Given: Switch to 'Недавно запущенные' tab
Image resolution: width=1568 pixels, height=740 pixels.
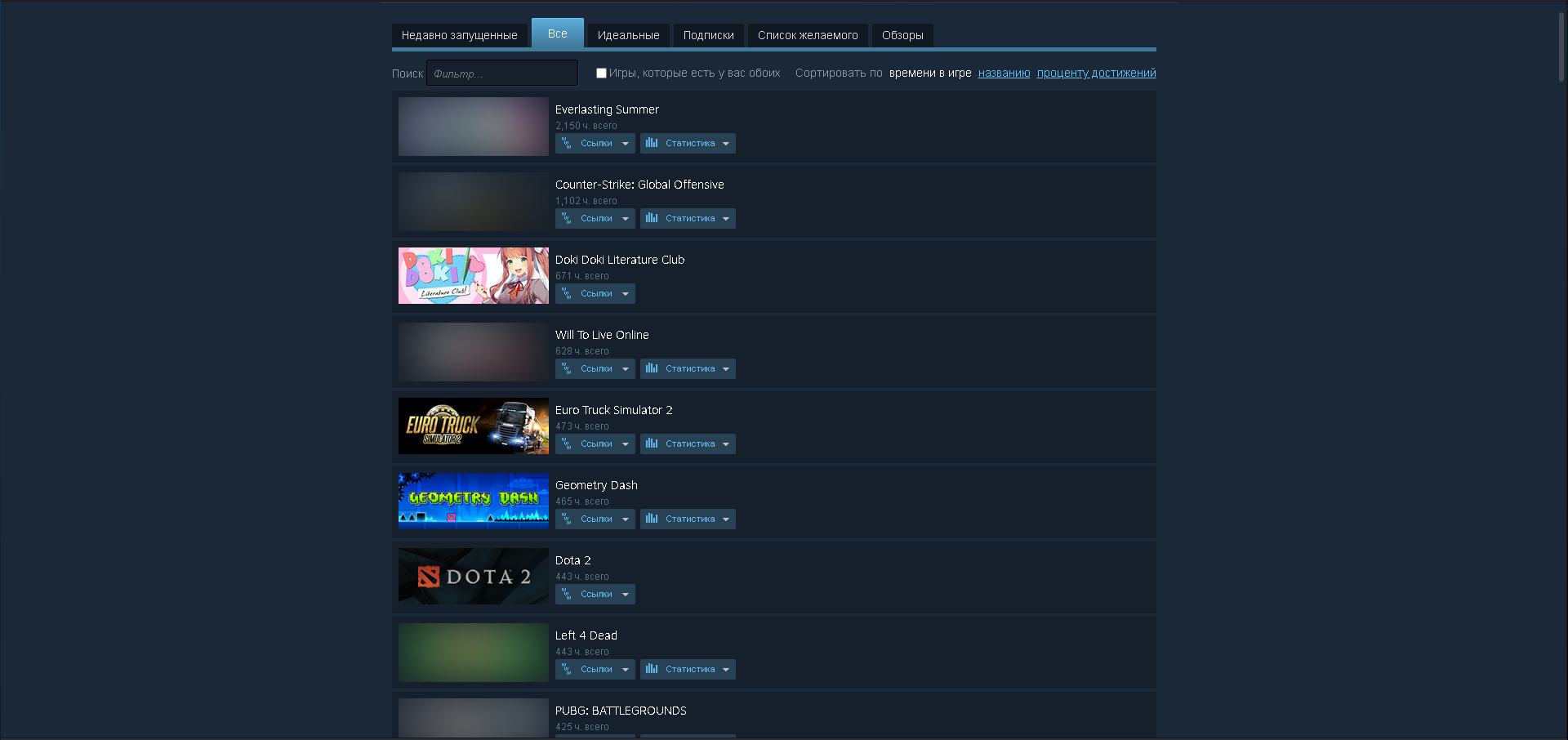Looking at the screenshot, I should tap(459, 35).
